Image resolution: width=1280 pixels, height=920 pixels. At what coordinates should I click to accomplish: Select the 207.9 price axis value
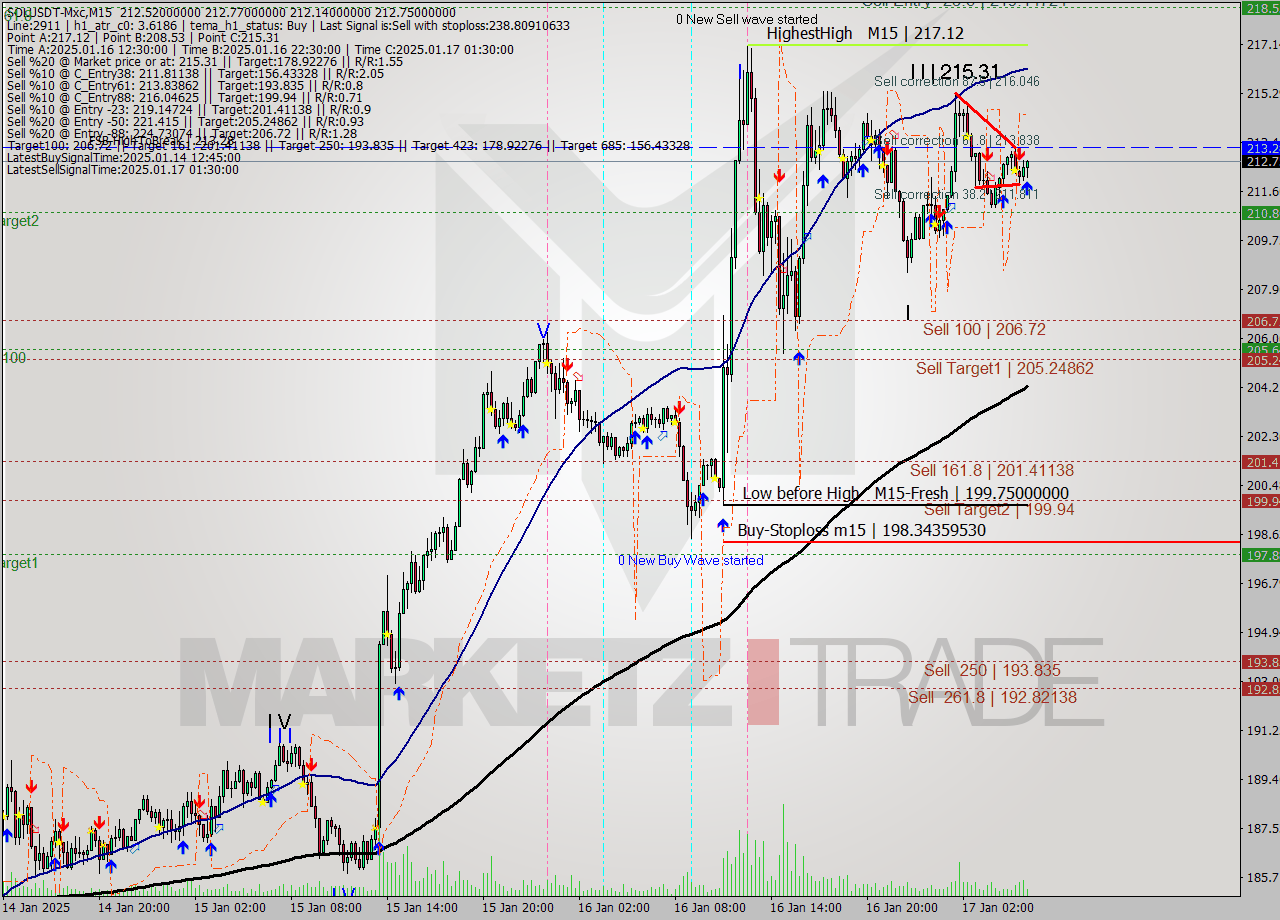click(x=1263, y=290)
